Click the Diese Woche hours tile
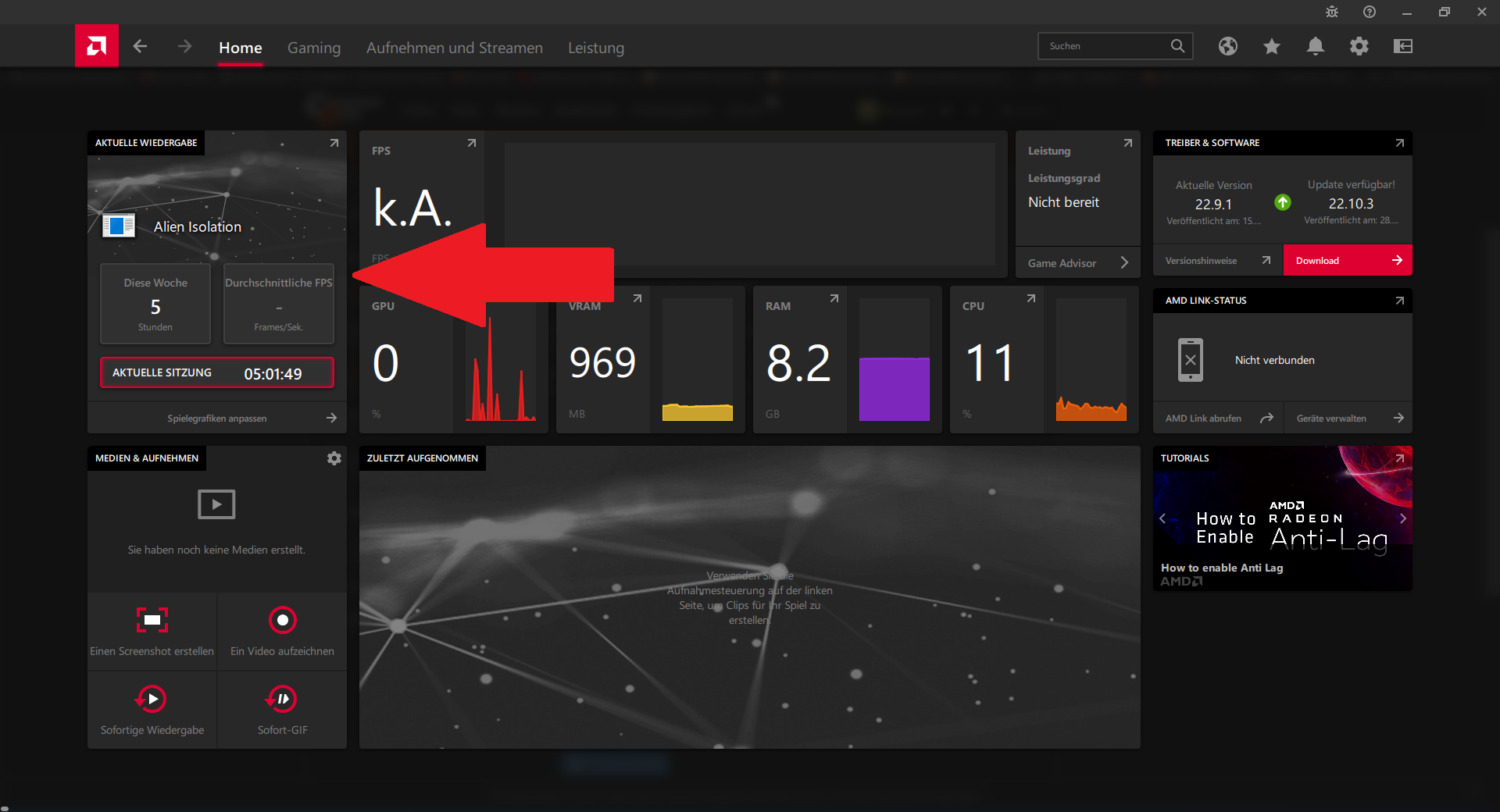 click(155, 304)
